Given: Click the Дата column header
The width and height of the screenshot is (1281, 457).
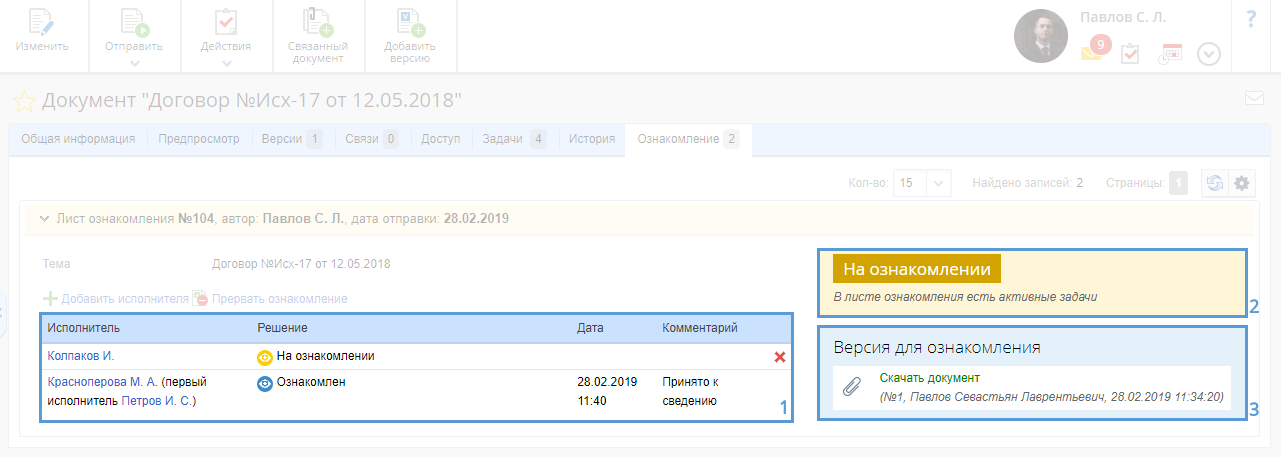Looking at the screenshot, I should pyautogui.click(x=591, y=328).
